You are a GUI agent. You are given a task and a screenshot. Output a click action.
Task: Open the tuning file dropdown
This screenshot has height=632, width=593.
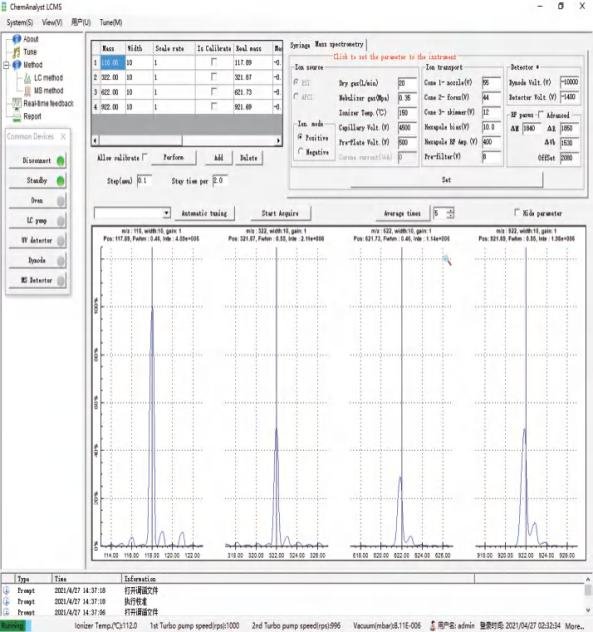point(166,213)
